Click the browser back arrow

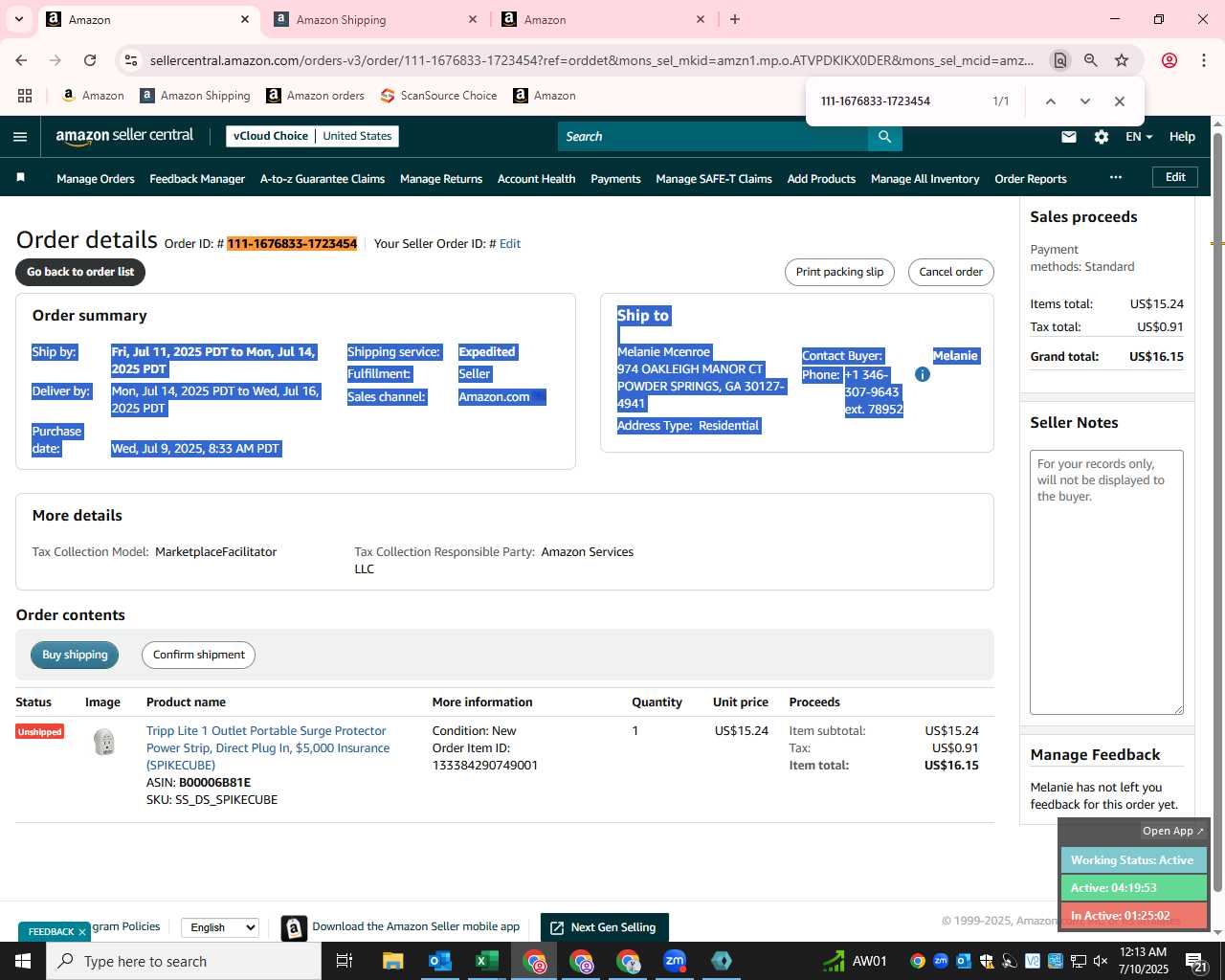click(21, 60)
